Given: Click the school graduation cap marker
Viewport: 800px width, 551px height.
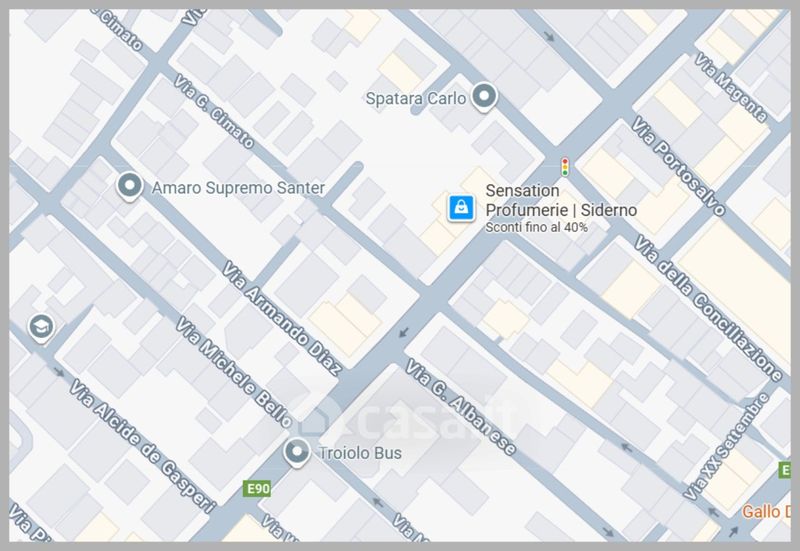Looking at the screenshot, I should point(41,327).
